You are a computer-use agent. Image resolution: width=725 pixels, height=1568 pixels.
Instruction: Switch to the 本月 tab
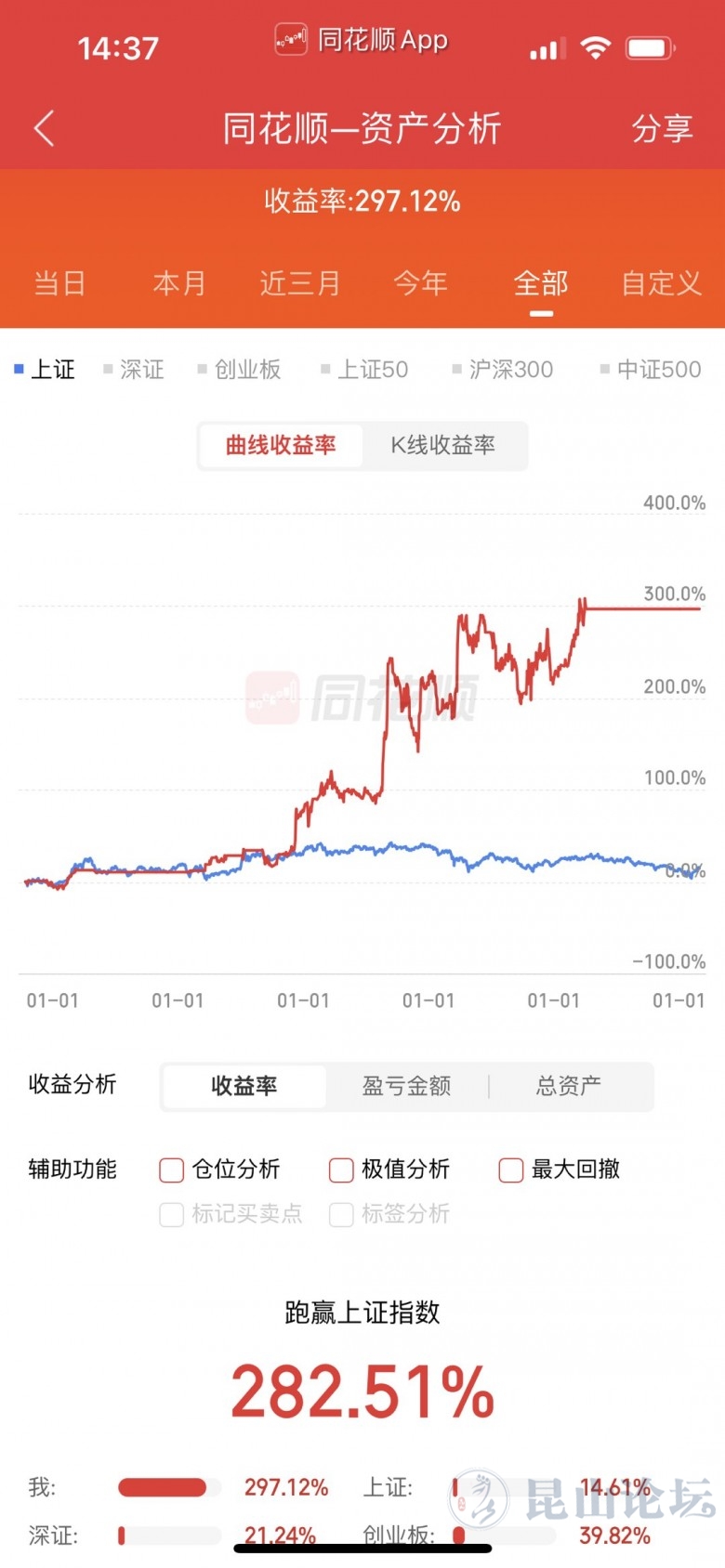pos(179,283)
